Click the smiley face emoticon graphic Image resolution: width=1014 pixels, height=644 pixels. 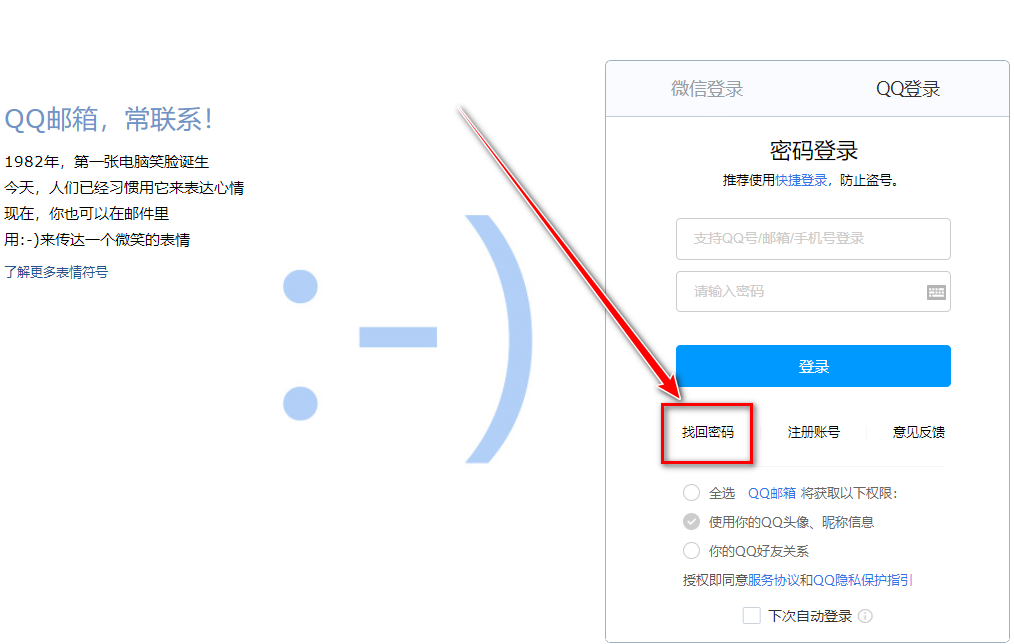pyautogui.click(x=407, y=339)
